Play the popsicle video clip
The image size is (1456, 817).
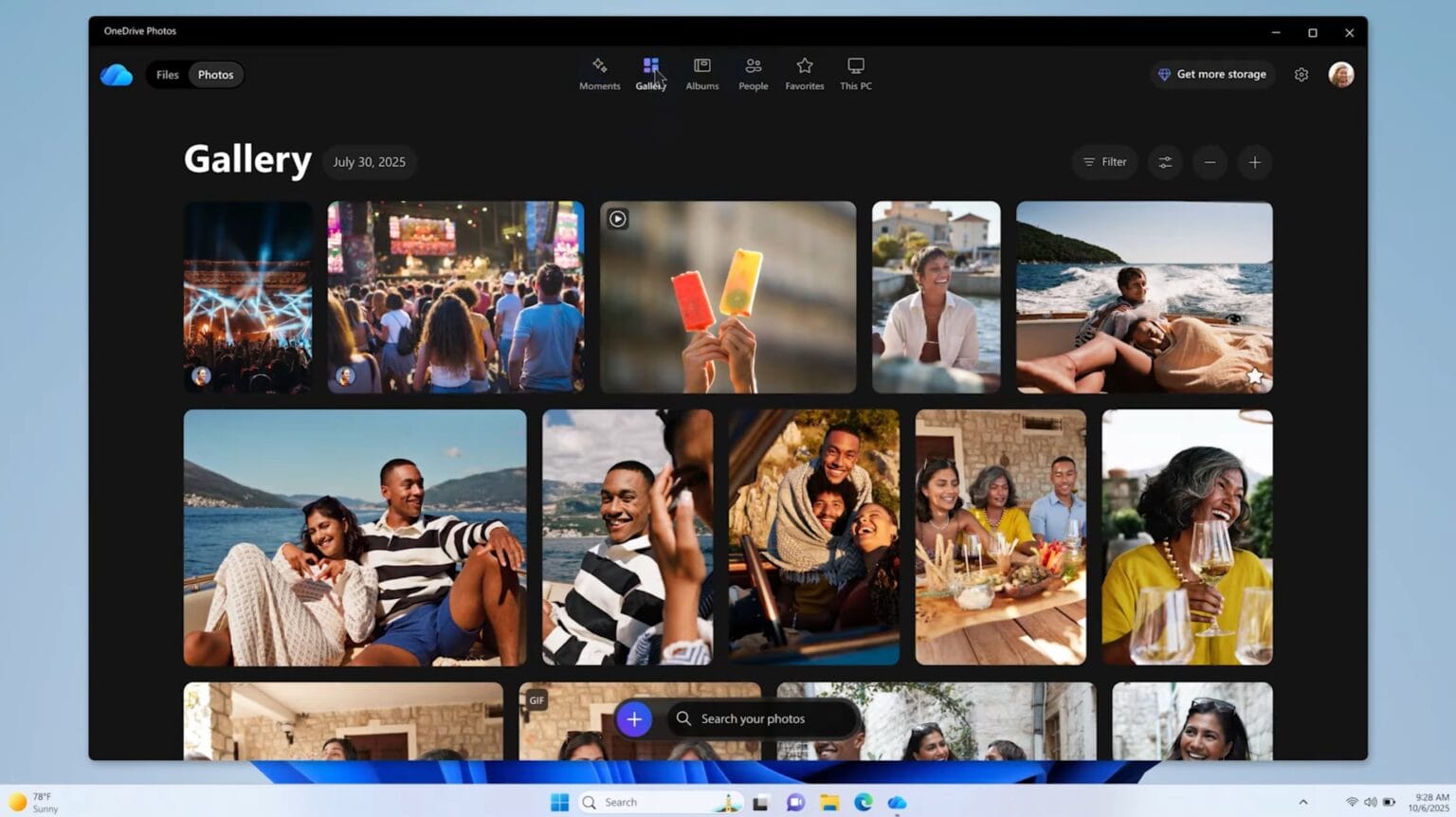coord(618,219)
